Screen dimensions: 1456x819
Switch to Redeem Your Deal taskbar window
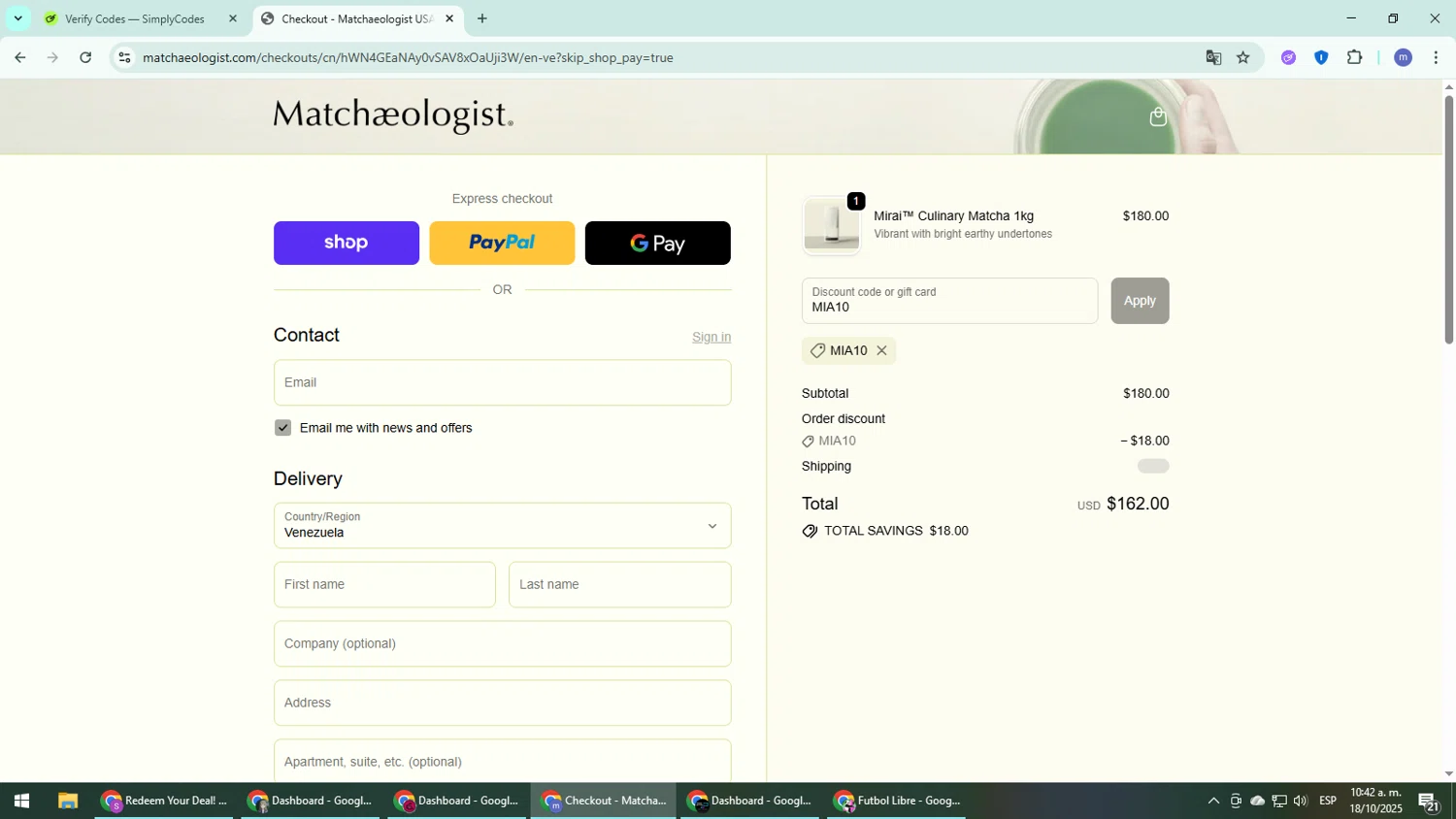pyautogui.click(x=164, y=802)
